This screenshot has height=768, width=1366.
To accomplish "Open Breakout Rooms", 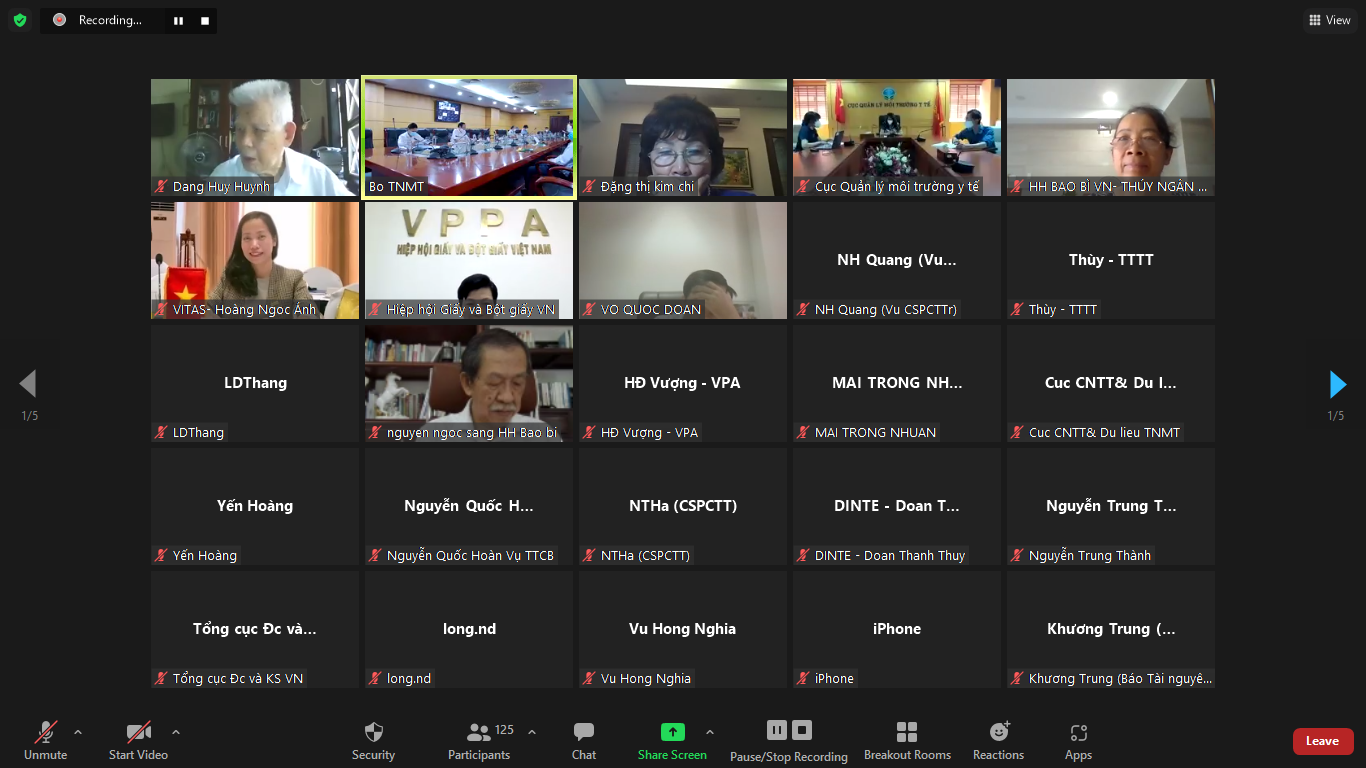I will coord(907,741).
